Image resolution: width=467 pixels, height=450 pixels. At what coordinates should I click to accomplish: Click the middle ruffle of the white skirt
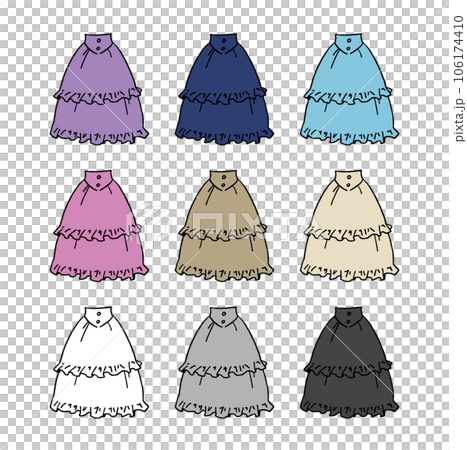click(x=98, y=368)
